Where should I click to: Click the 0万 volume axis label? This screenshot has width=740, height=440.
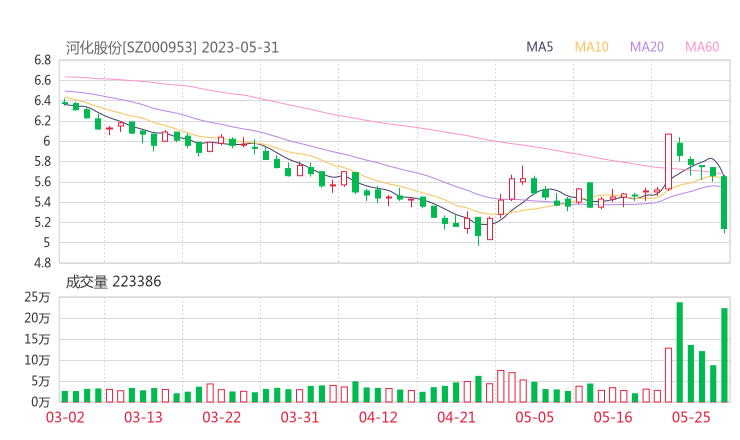coord(41,402)
